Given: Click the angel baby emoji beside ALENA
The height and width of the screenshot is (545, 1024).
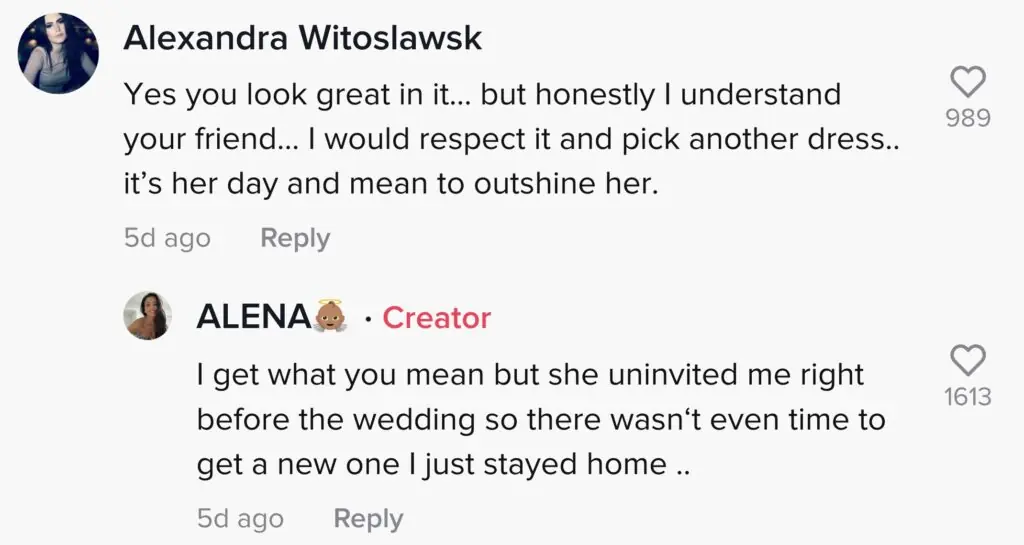Looking at the screenshot, I should click(x=333, y=317).
